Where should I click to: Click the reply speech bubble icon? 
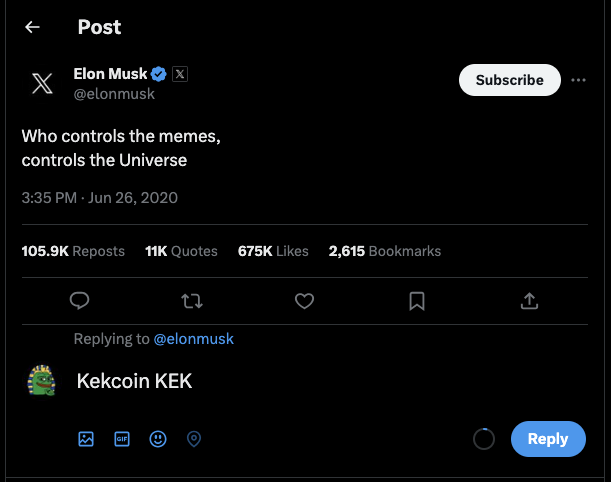[x=81, y=300]
